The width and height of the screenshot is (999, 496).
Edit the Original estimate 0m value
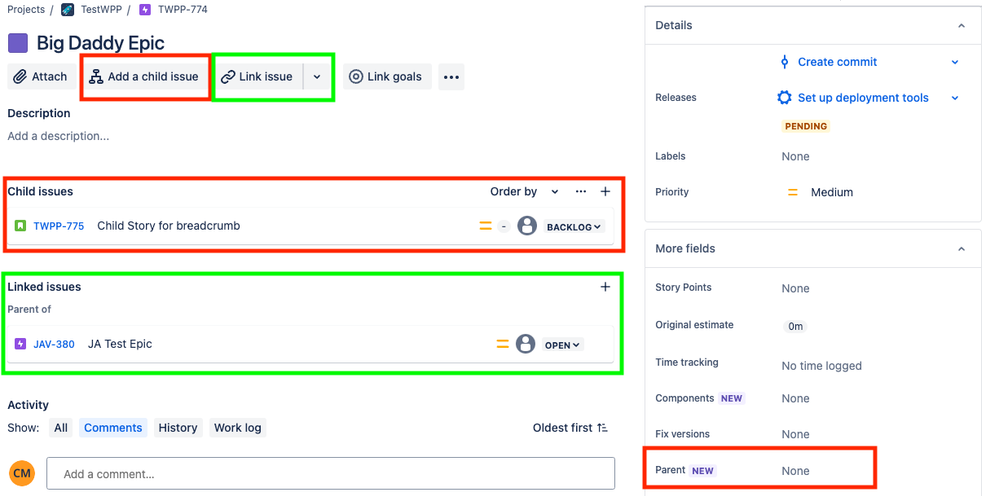click(x=795, y=327)
